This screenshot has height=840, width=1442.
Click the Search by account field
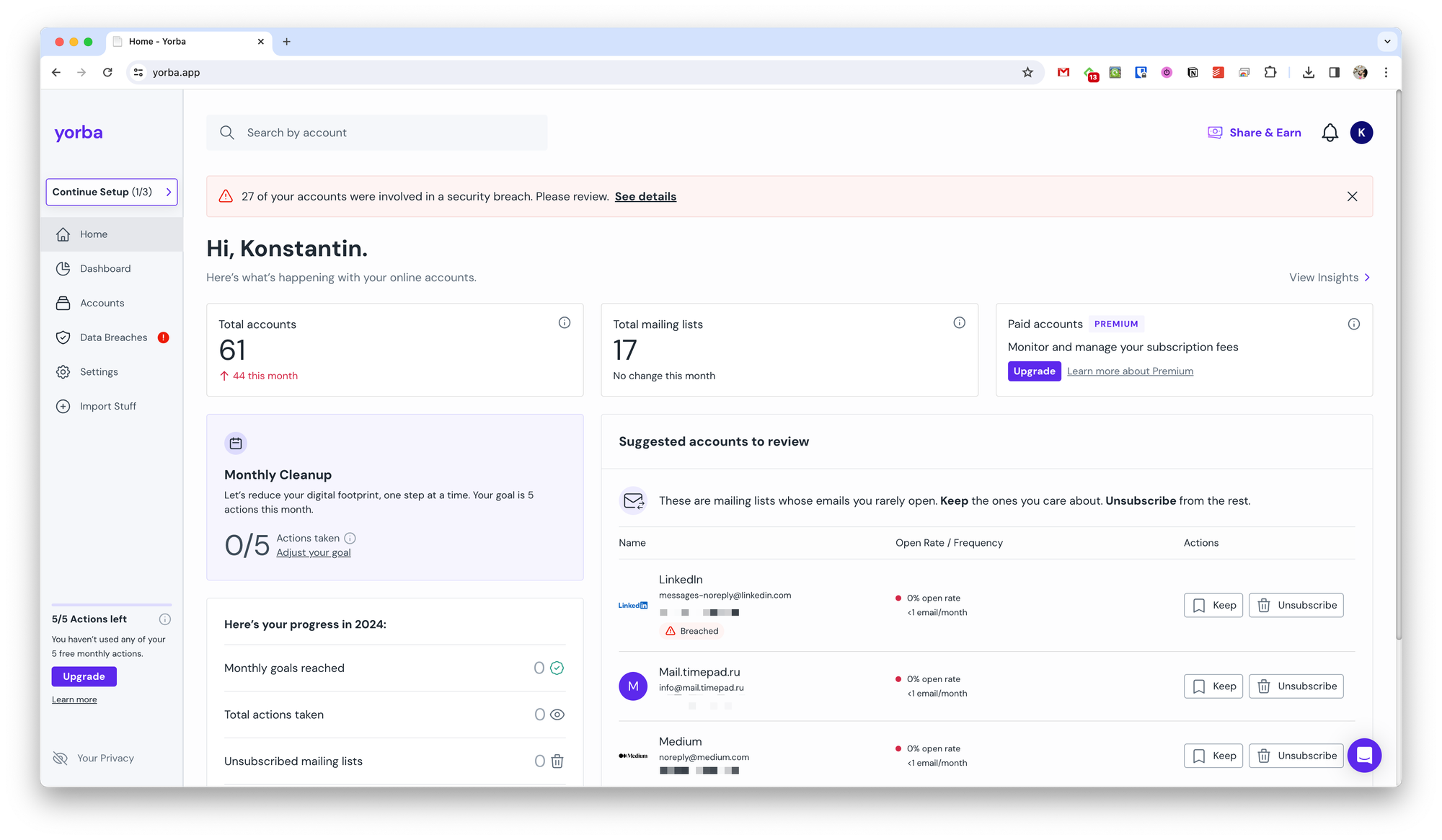[376, 133]
